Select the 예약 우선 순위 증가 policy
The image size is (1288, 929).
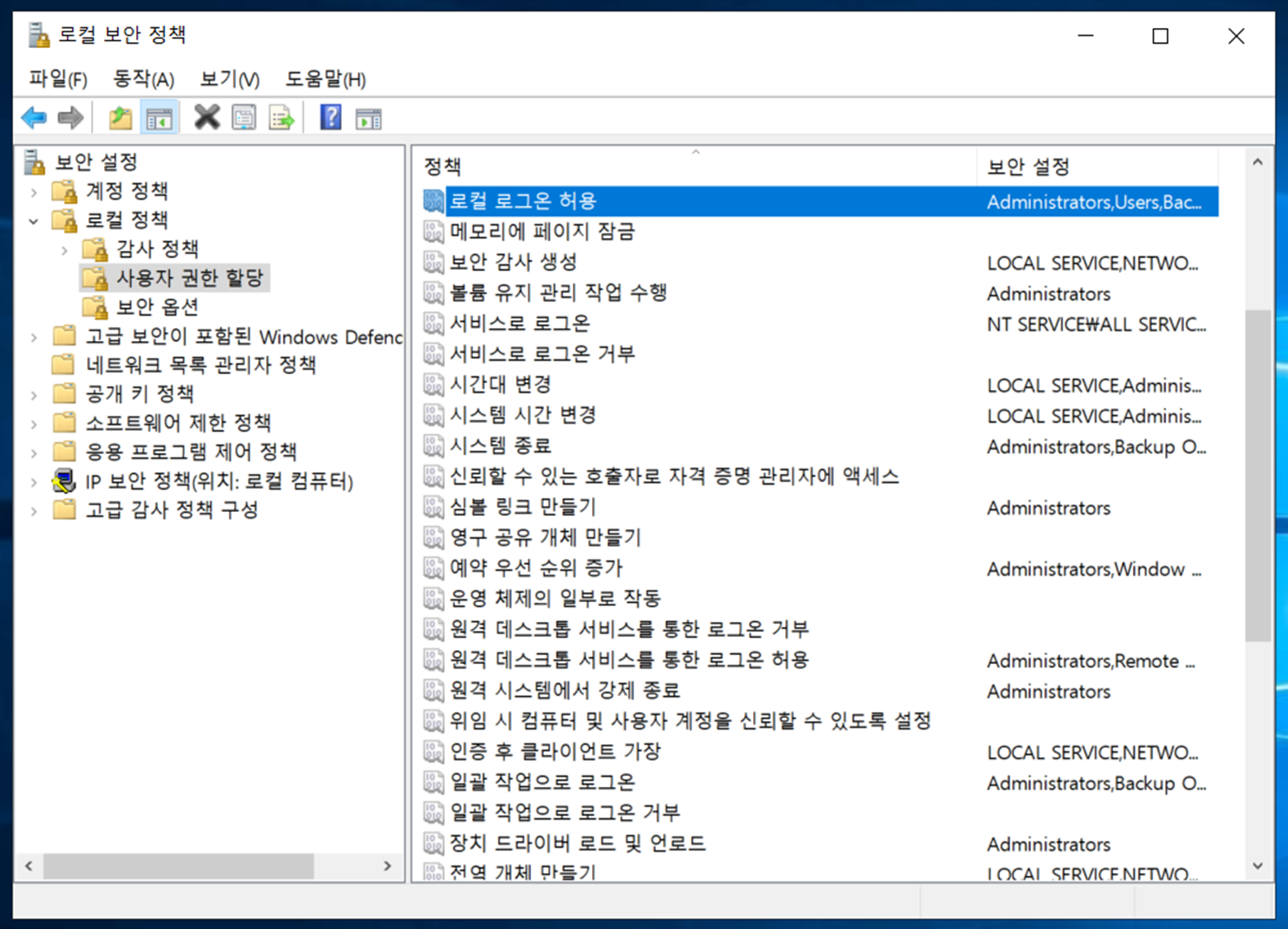click(536, 568)
